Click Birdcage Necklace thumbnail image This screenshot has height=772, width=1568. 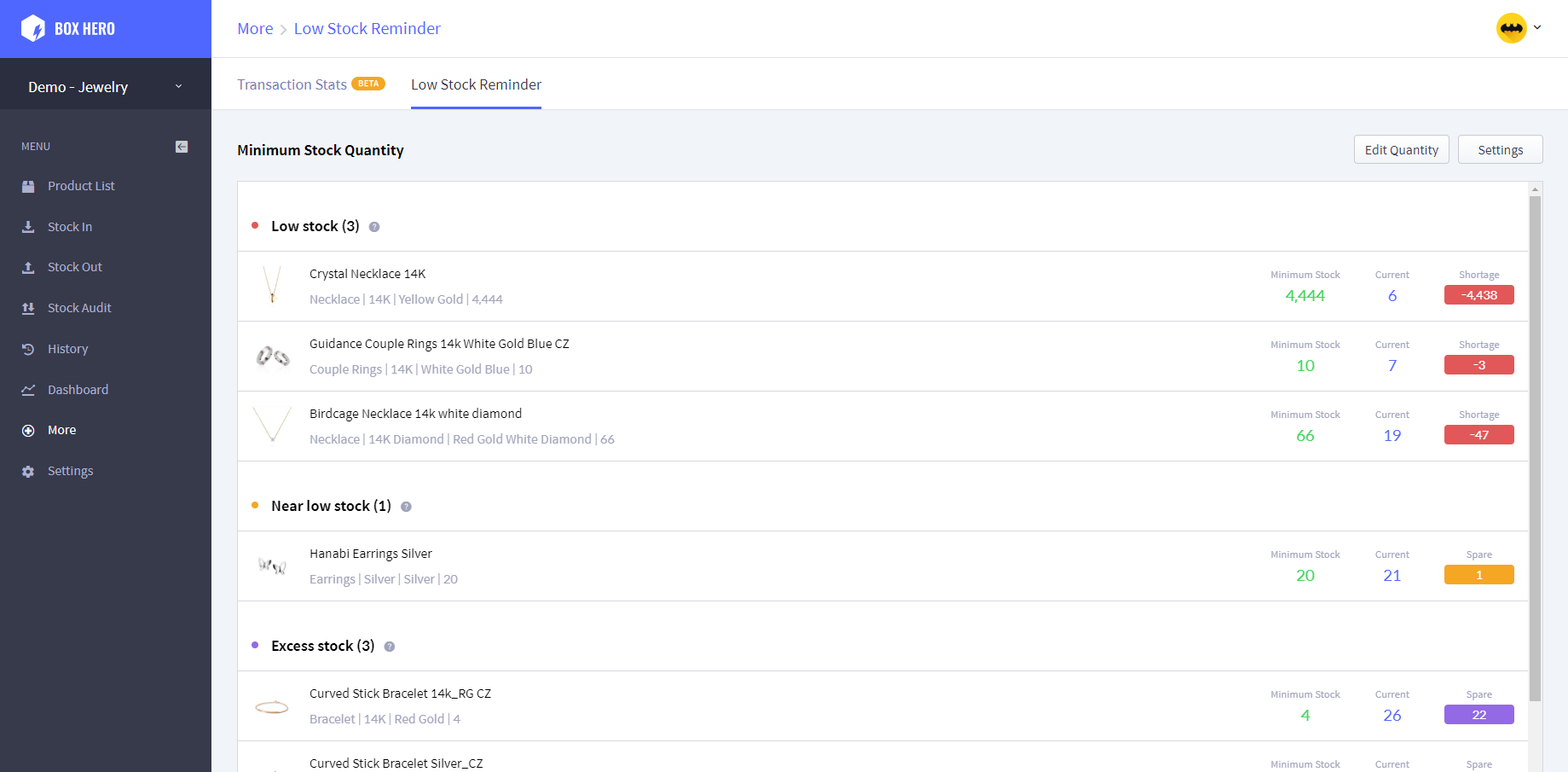coord(272,426)
